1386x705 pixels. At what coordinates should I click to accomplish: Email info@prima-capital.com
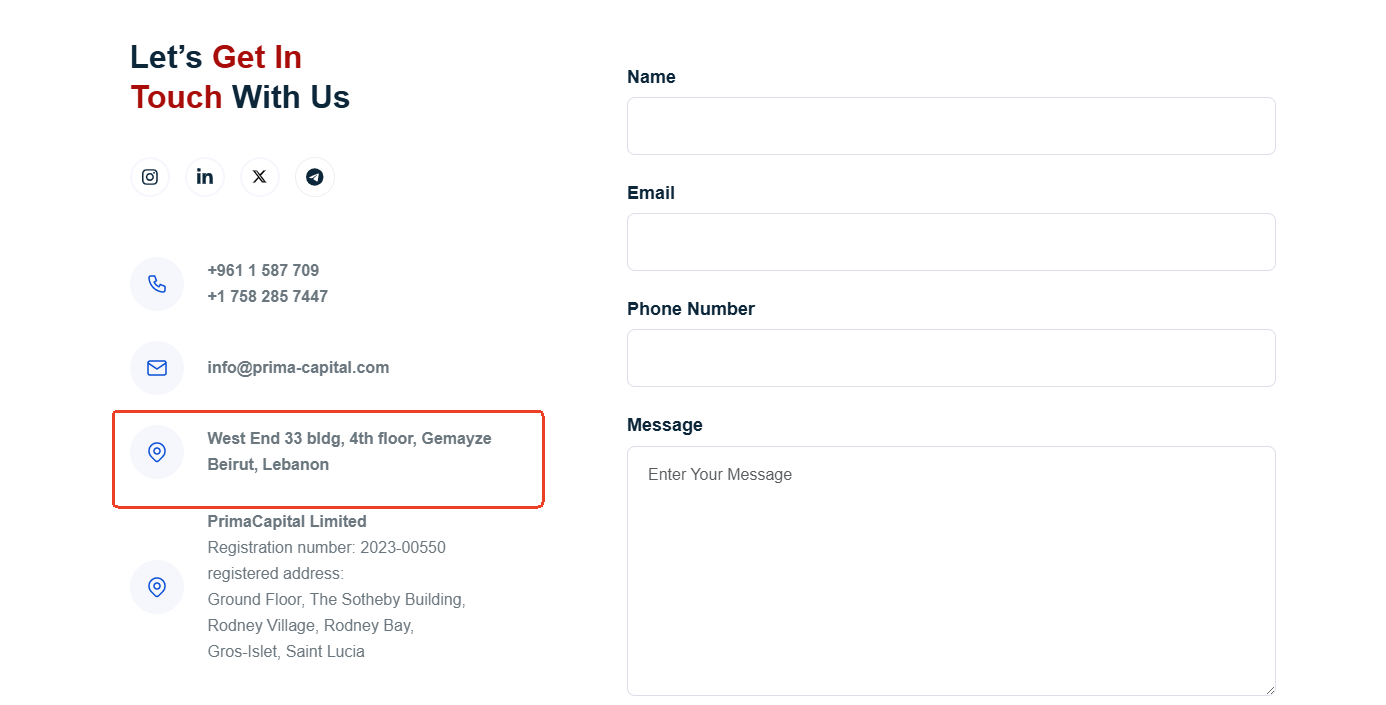tap(298, 367)
